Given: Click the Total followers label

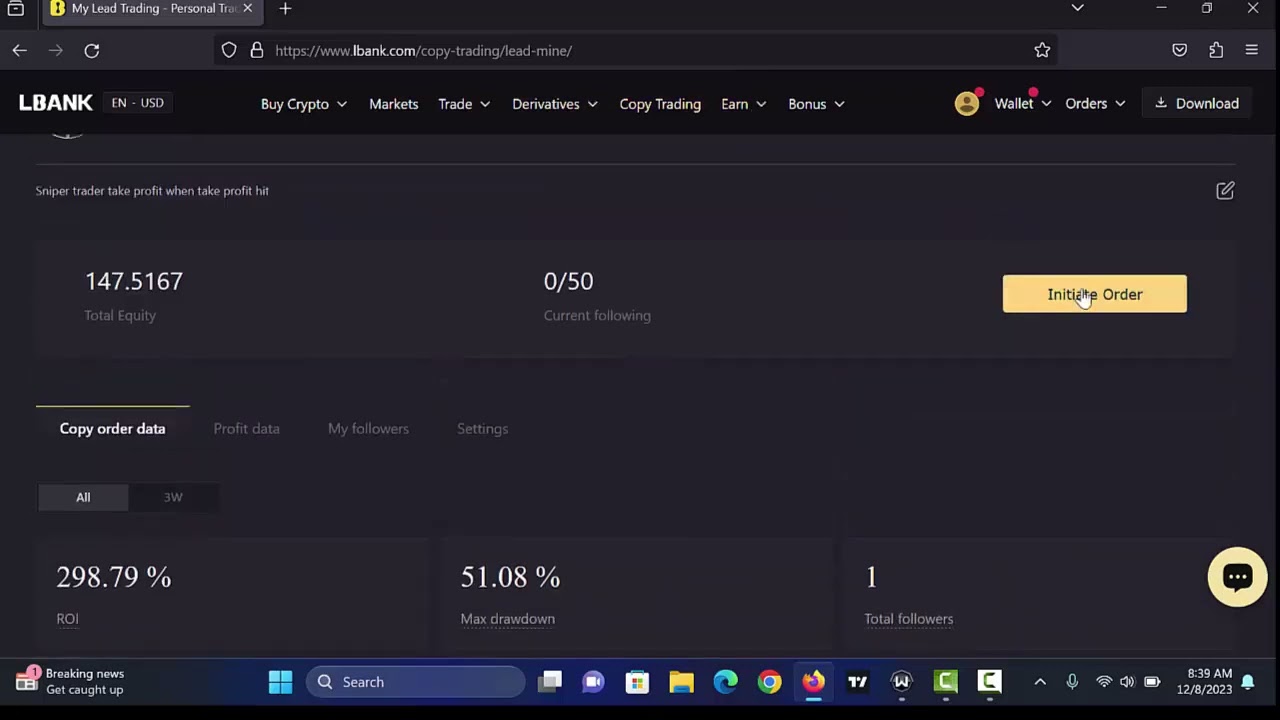Looking at the screenshot, I should click(x=908, y=619).
